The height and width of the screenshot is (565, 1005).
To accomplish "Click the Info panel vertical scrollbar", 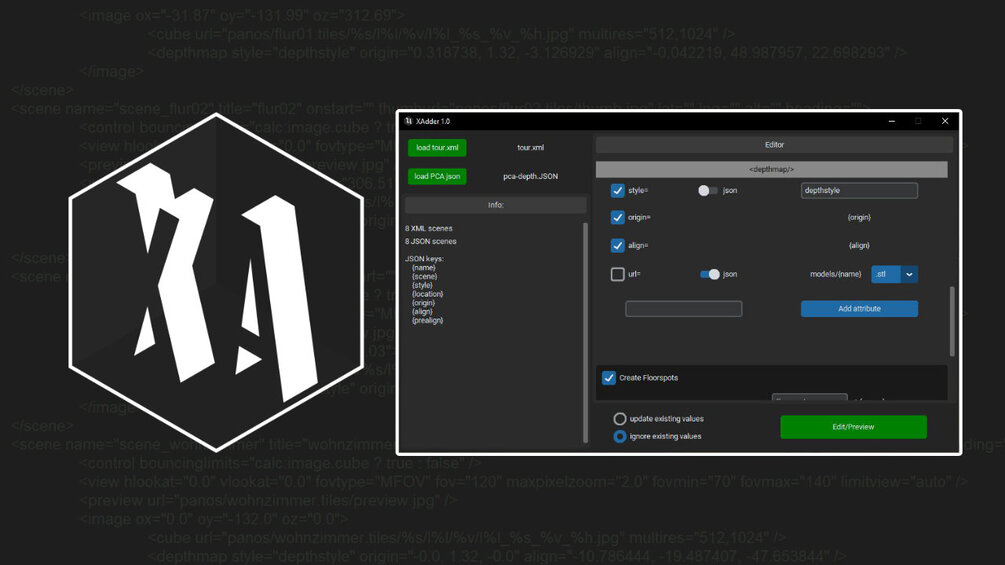I will [x=585, y=332].
